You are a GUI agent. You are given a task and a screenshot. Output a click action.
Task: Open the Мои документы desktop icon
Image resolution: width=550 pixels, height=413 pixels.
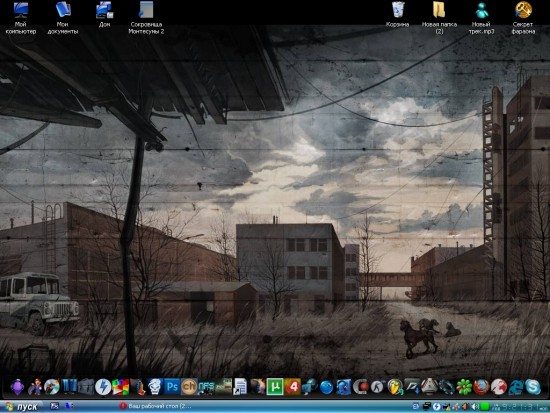pyautogui.click(x=63, y=18)
